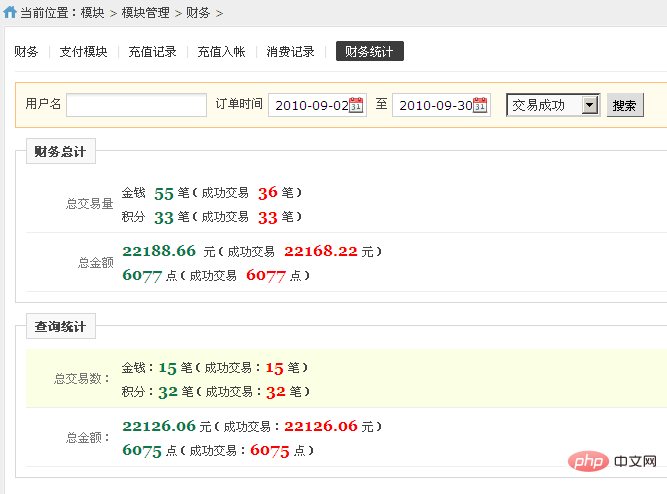Click the start date field 2010-09-02
The image size is (667, 494).
coord(317,105)
